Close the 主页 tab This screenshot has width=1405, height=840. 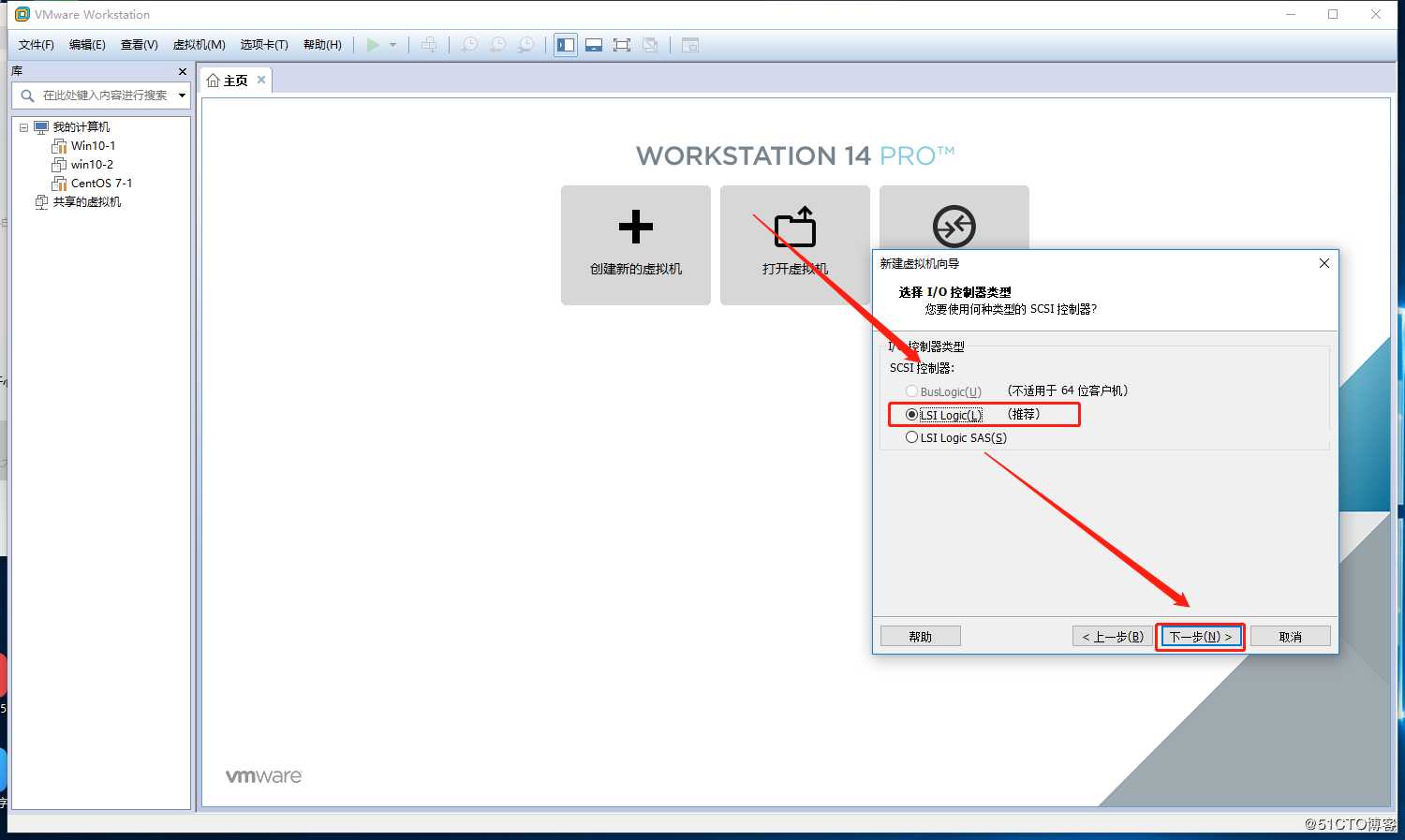coord(261,81)
